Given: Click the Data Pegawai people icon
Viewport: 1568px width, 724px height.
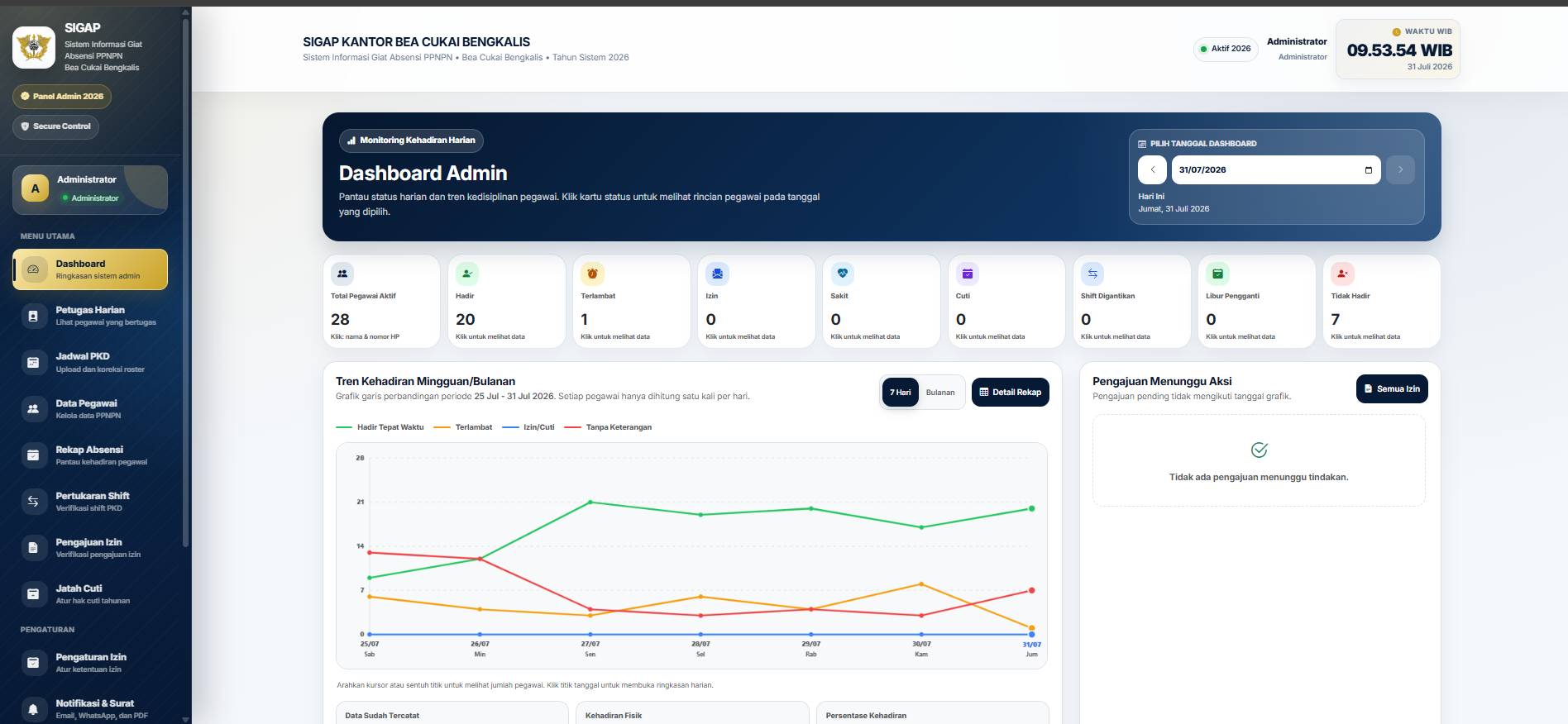Looking at the screenshot, I should tap(33, 408).
